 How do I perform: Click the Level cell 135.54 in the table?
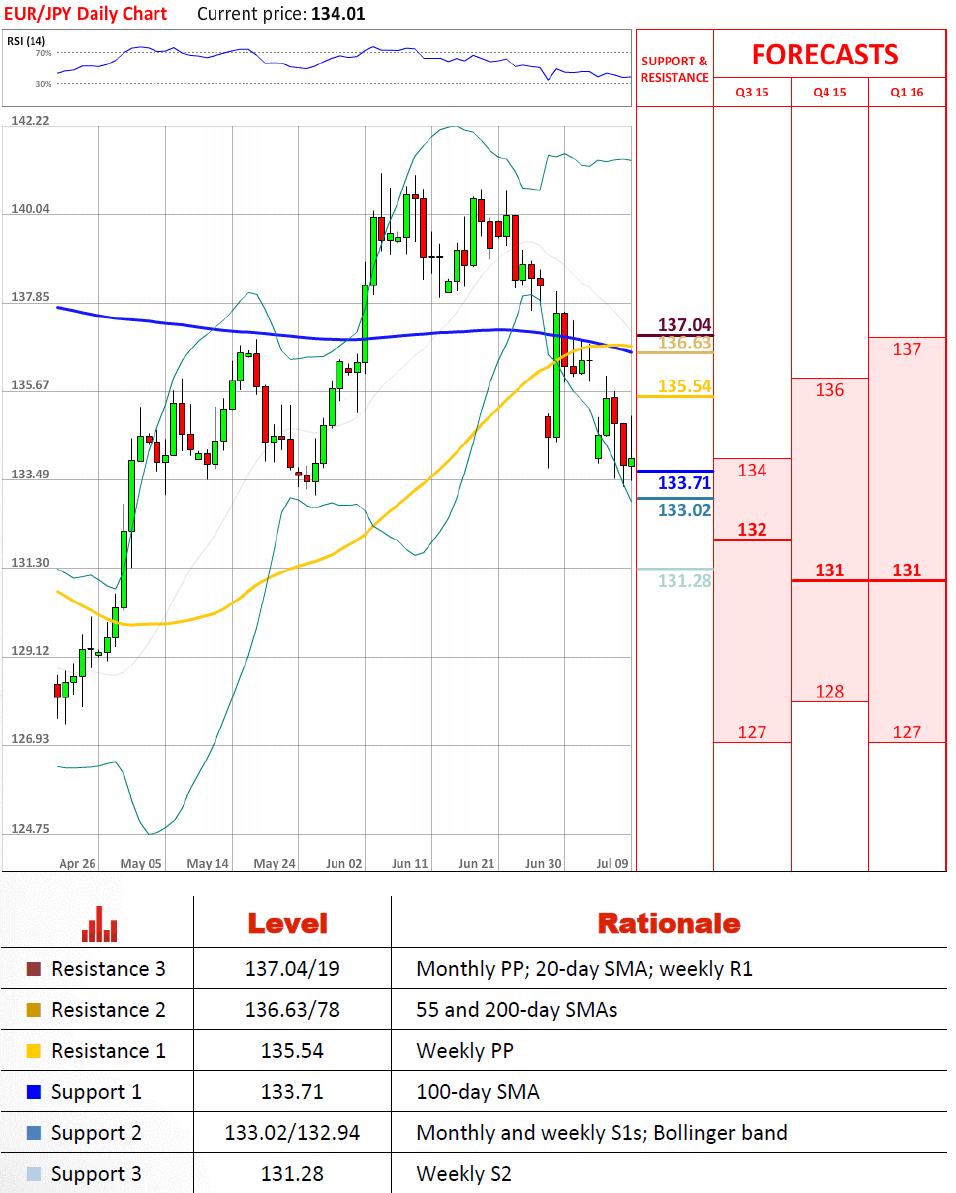click(x=292, y=1051)
